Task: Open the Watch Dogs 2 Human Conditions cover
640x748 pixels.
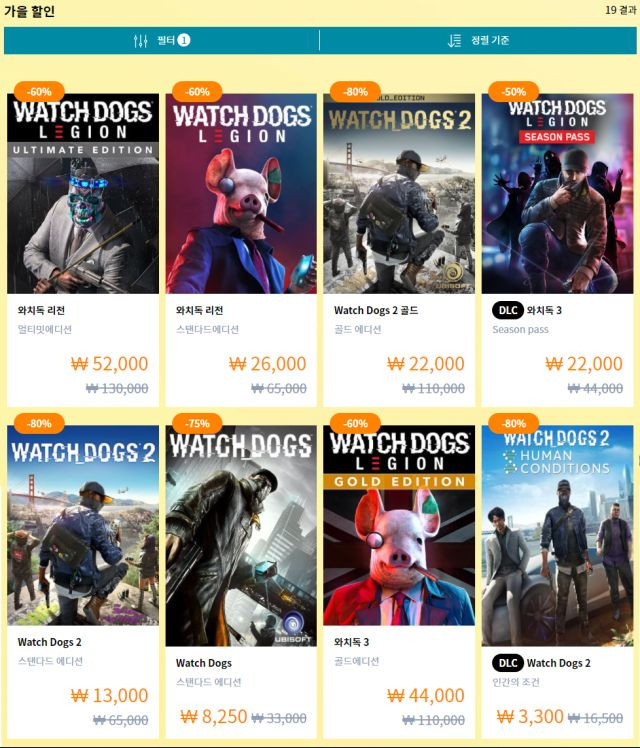Action: (557, 536)
